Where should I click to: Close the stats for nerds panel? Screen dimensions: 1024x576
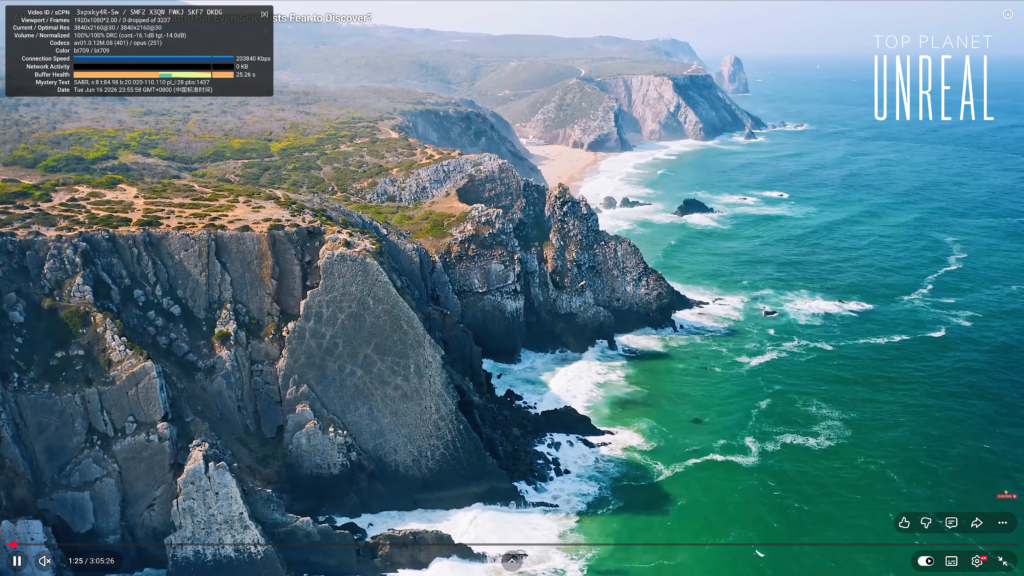(264, 14)
